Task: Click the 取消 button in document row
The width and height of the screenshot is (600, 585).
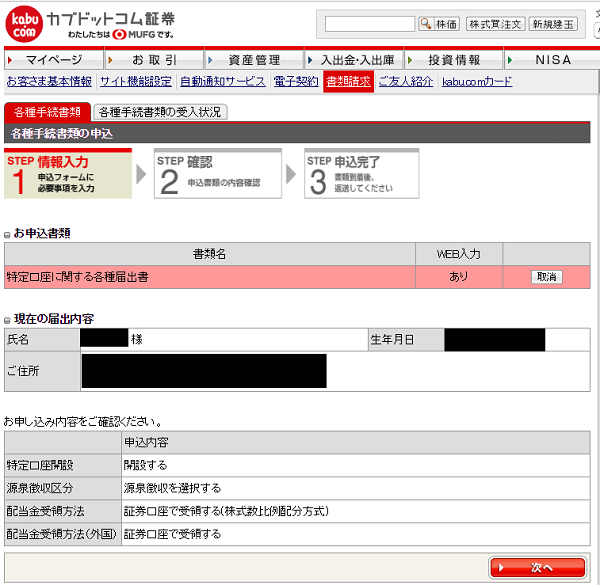Action: (x=546, y=277)
